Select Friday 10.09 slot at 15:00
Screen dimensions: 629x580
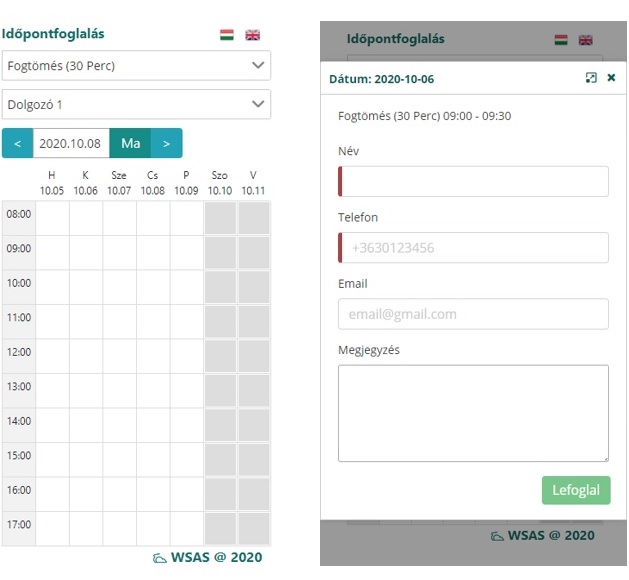pyautogui.click(x=186, y=460)
